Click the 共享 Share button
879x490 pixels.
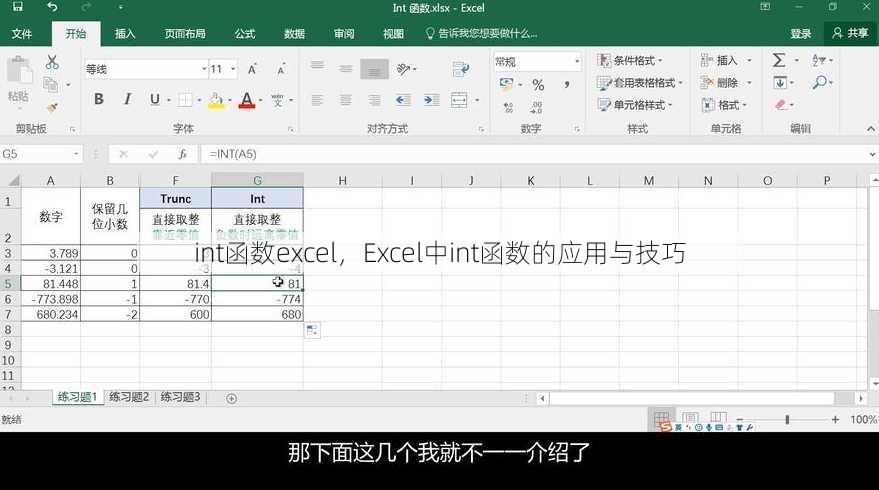click(850, 33)
